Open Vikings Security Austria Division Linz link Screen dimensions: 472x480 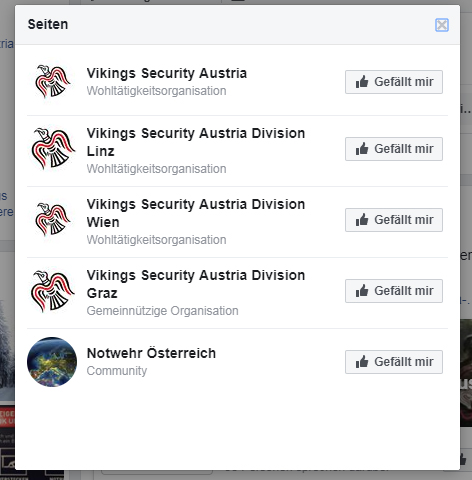click(196, 142)
